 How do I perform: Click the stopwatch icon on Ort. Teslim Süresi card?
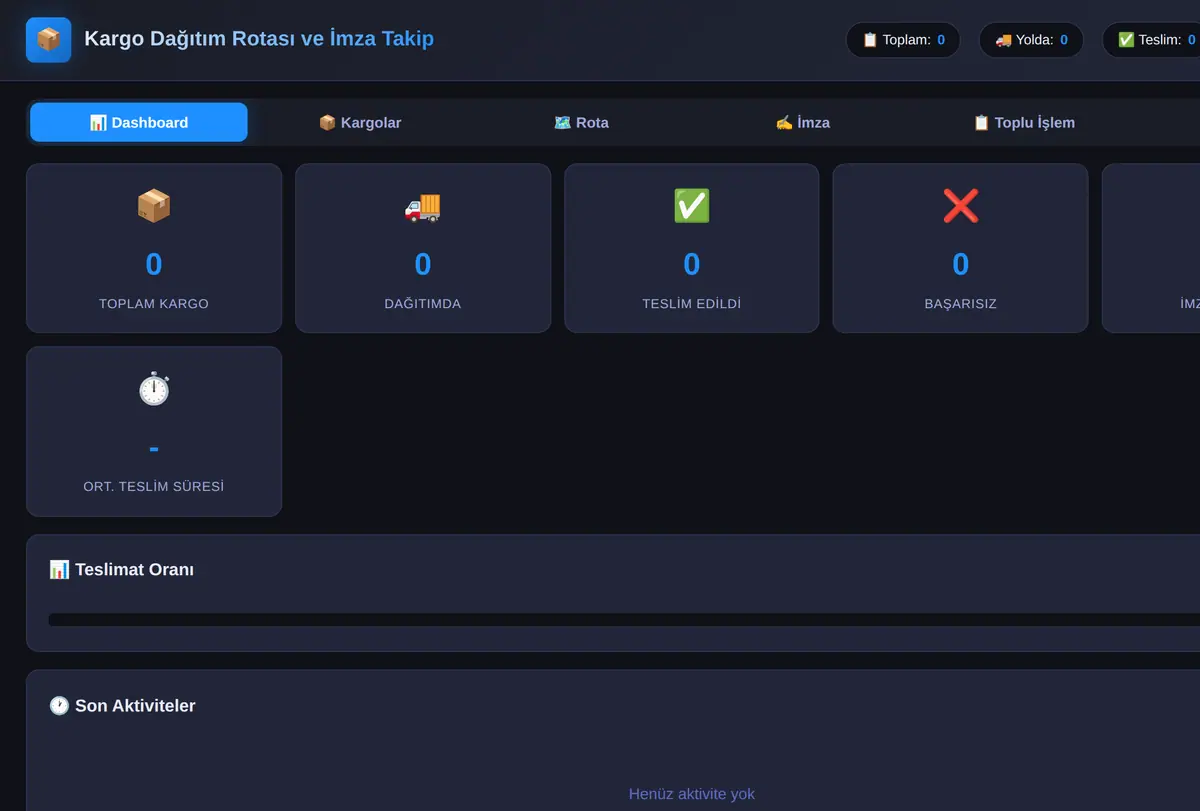tap(154, 389)
